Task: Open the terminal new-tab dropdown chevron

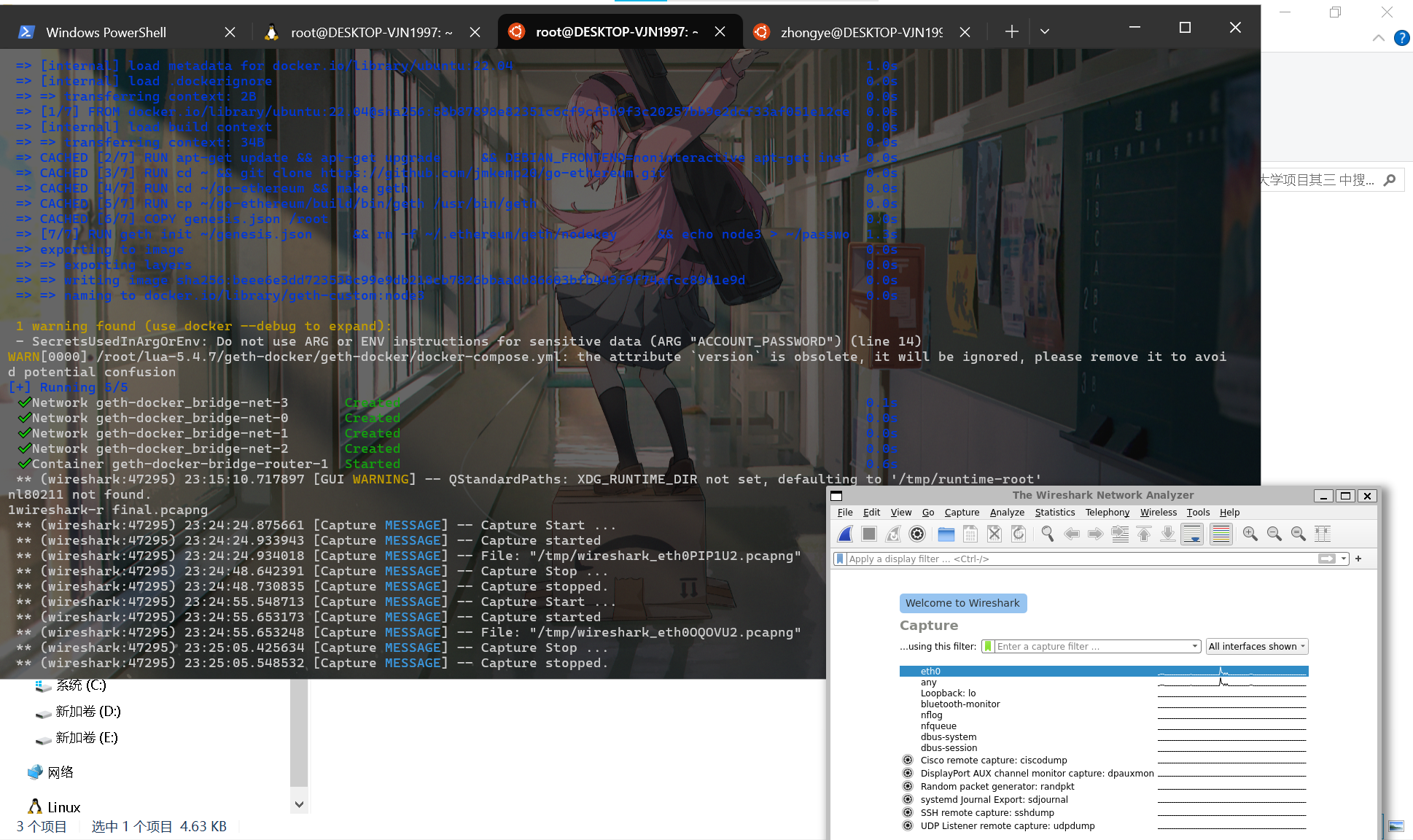Action: tap(1044, 31)
